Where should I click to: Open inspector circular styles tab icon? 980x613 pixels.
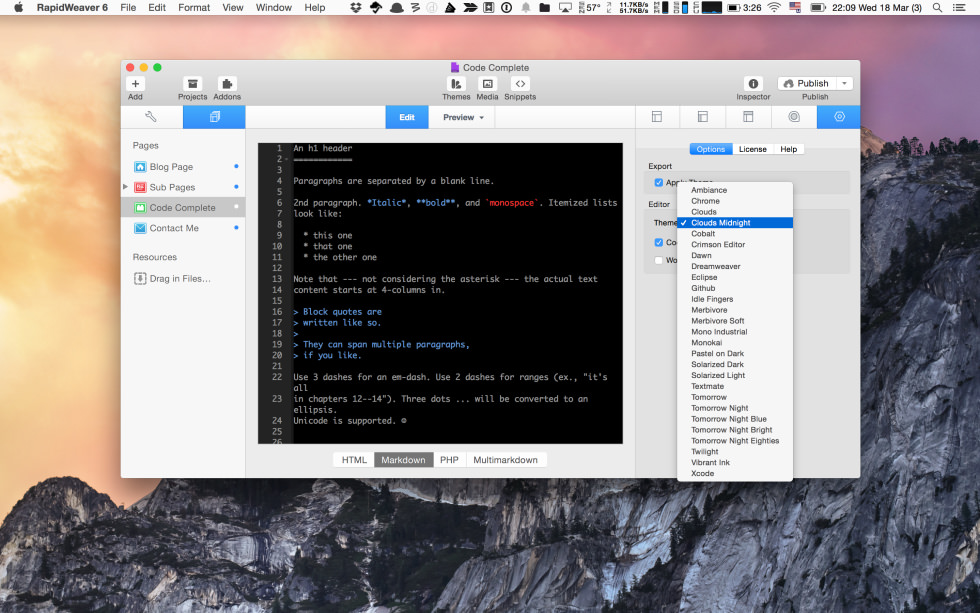coord(794,117)
